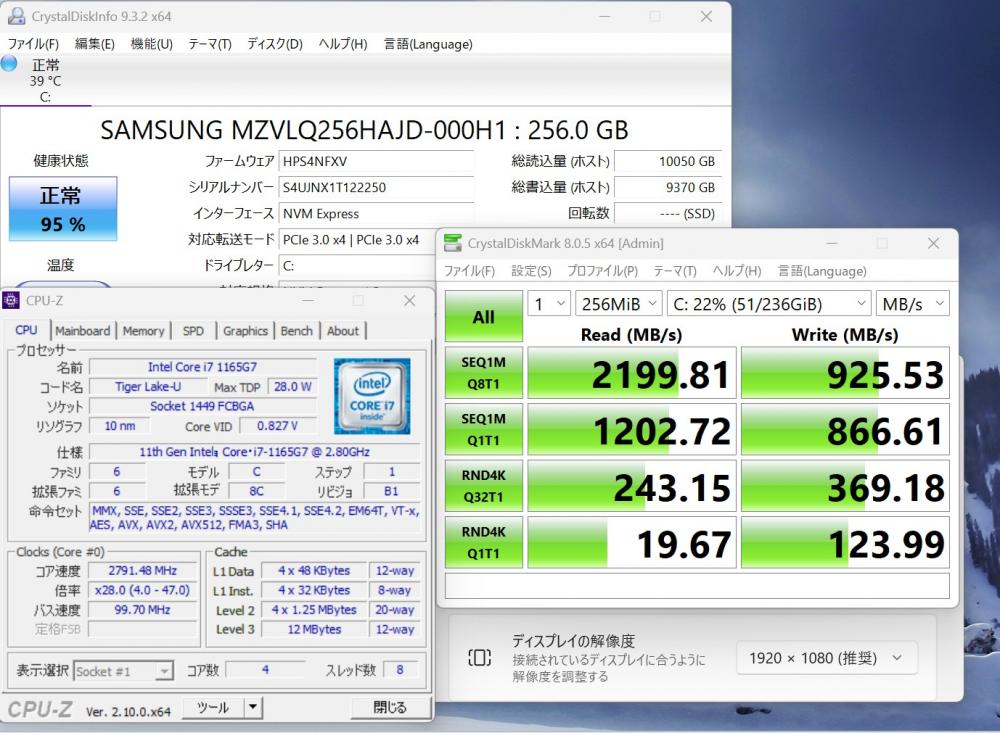Screen dimensions: 1000x733
Task: Open 言語(Language) menu in CrystalDiskMark
Action: point(822,271)
